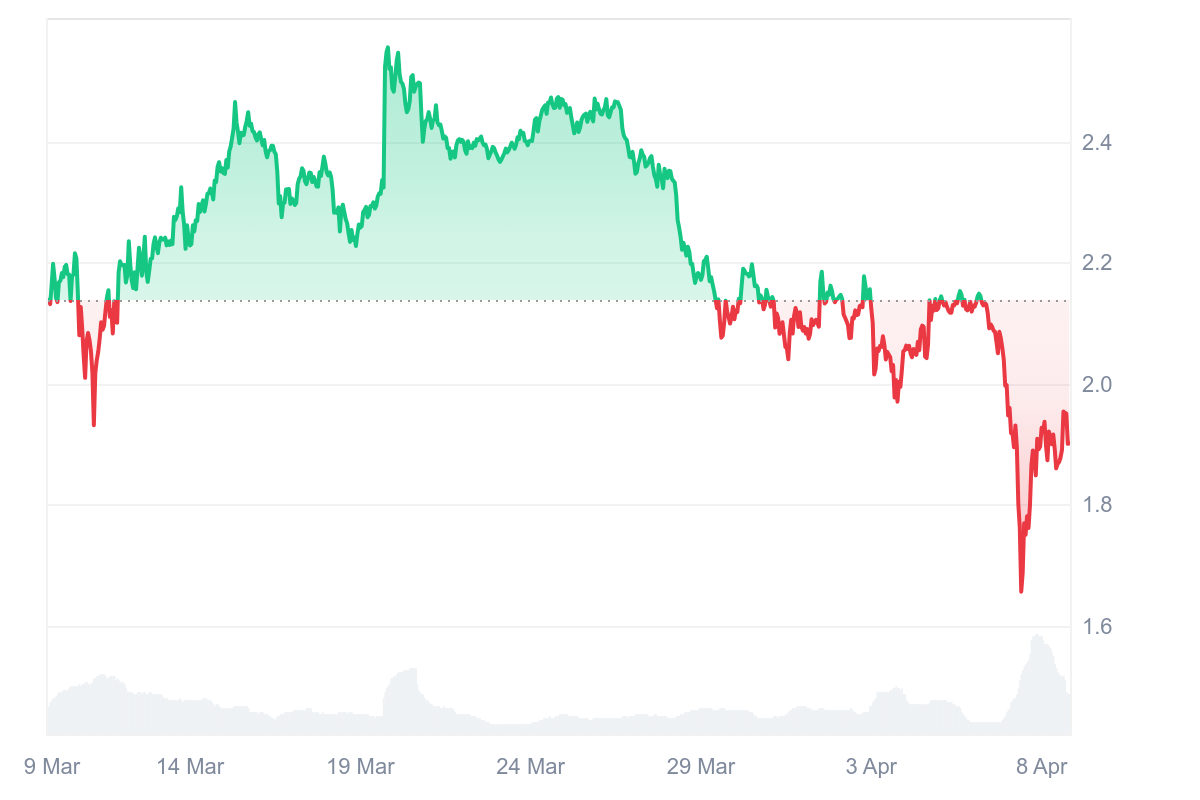
Task: Click the 1.8 price axis label
Action: coord(1097,505)
